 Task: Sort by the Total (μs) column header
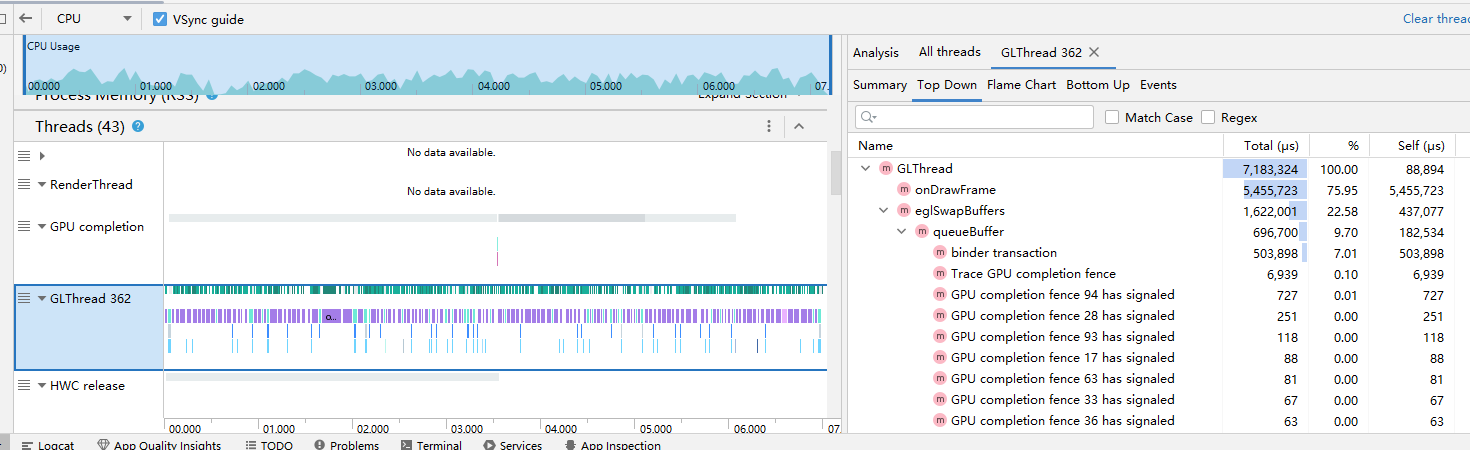point(1266,146)
